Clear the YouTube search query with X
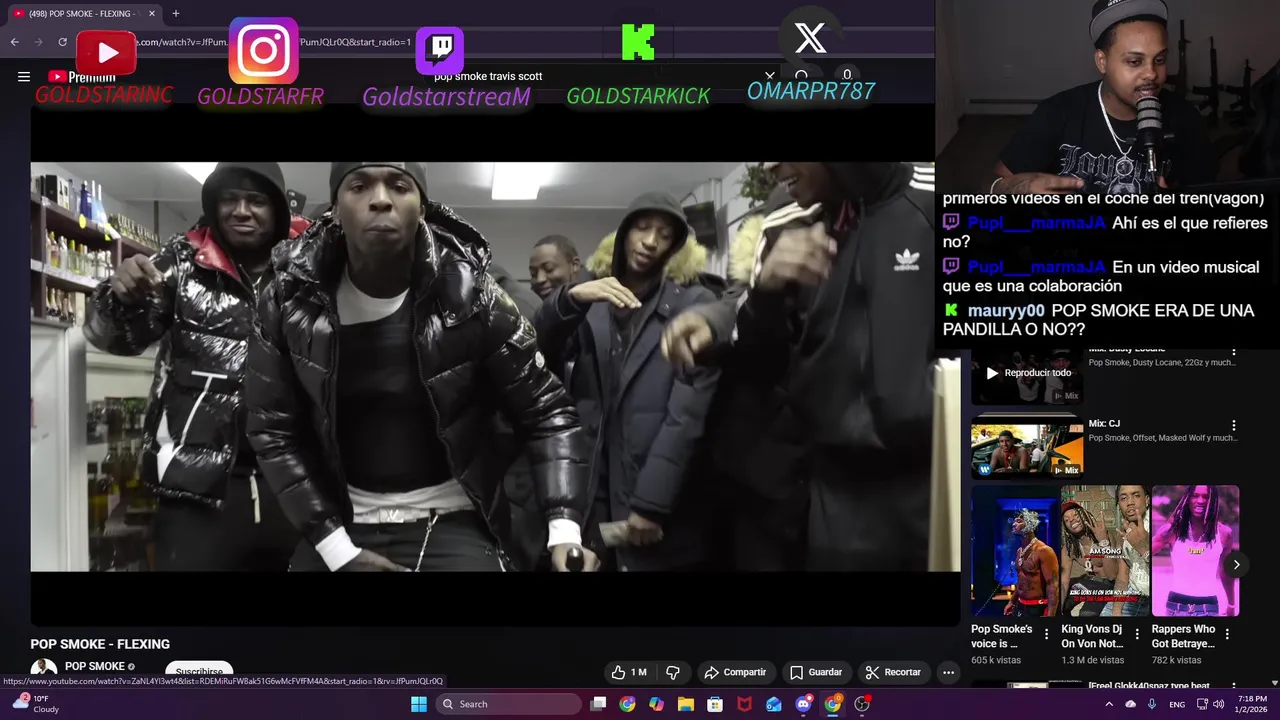 click(x=770, y=75)
